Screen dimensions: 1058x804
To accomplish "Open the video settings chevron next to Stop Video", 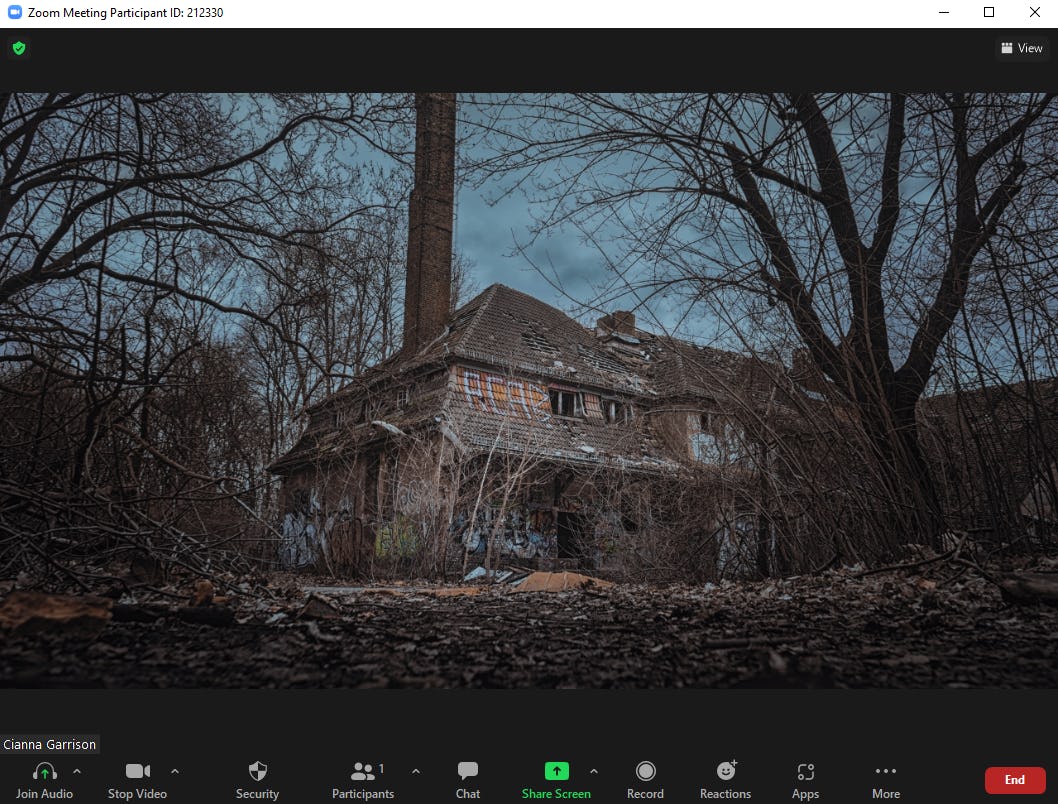I will 174,772.
